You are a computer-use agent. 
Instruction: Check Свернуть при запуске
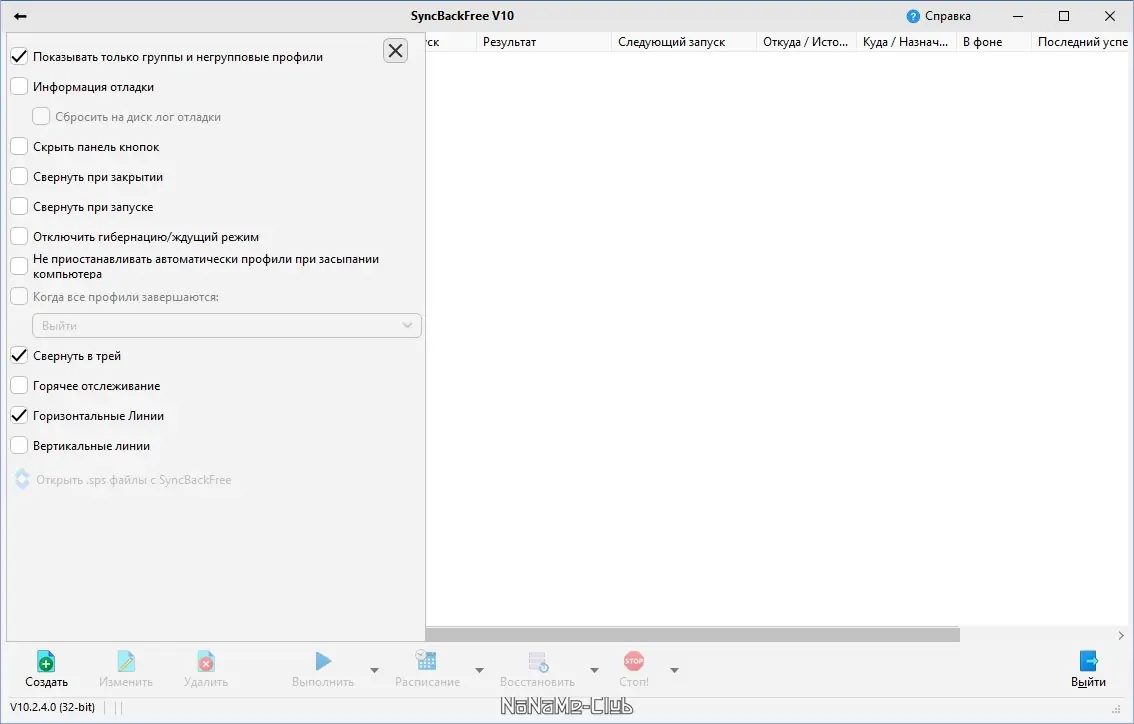pos(19,207)
